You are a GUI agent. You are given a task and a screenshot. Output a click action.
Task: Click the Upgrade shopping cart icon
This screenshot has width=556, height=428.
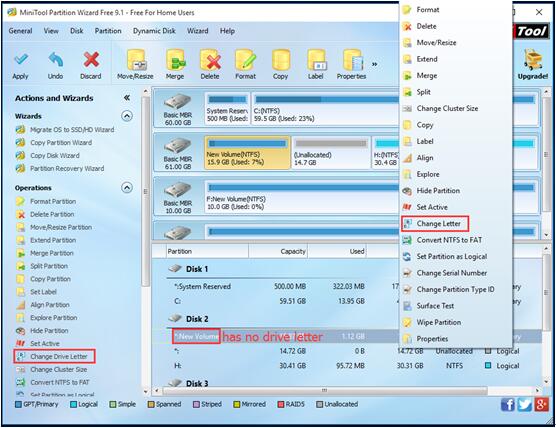point(533,60)
